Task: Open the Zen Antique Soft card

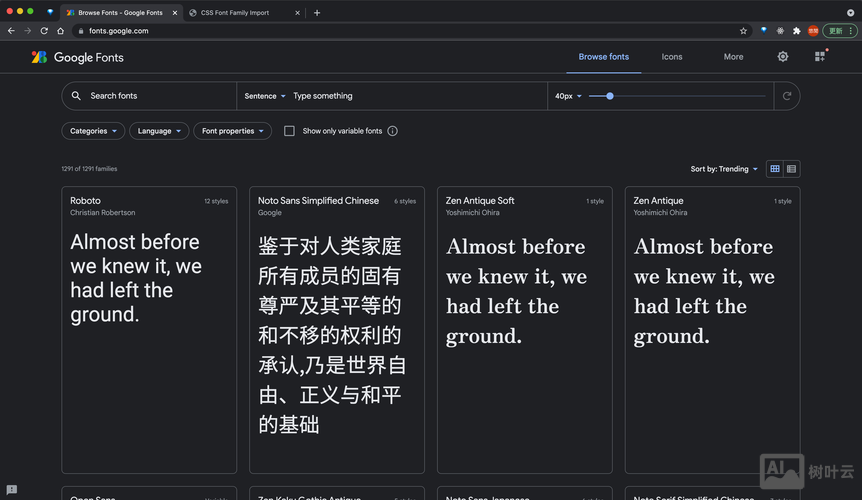Action: click(524, 330)
